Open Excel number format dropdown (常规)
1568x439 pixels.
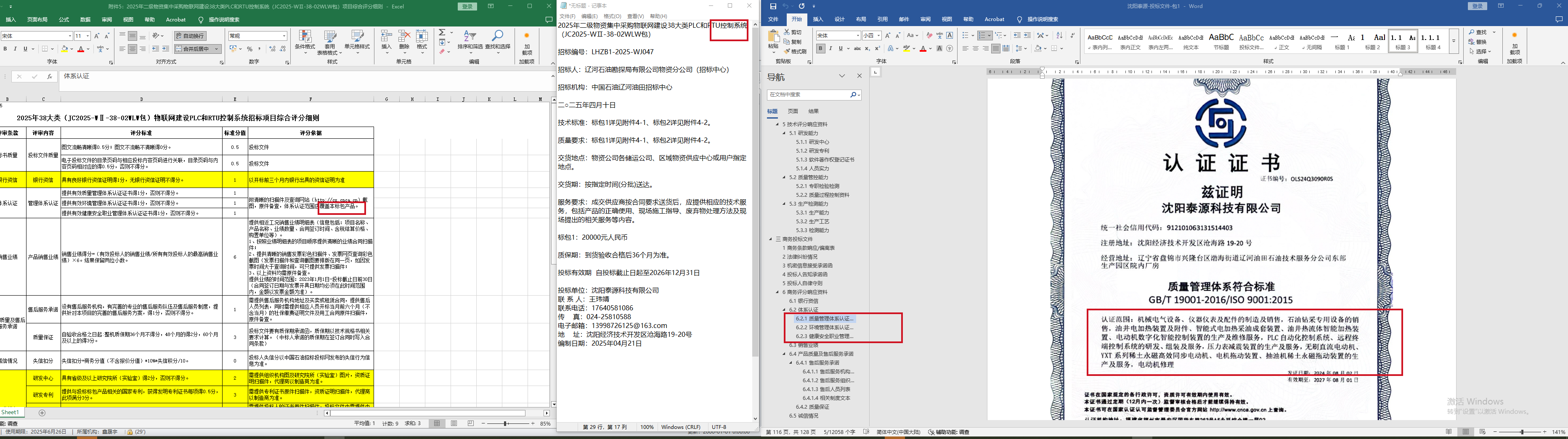pyautogui.click(x=284, y=37)
